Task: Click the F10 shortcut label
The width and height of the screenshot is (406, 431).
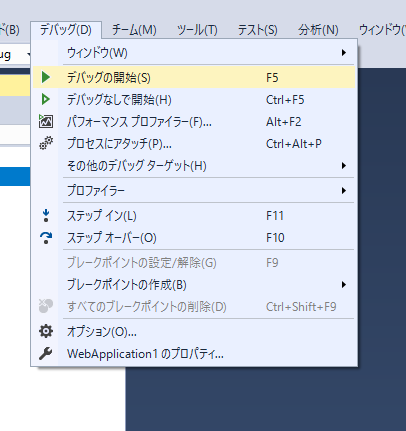Action: coord(275,238)
